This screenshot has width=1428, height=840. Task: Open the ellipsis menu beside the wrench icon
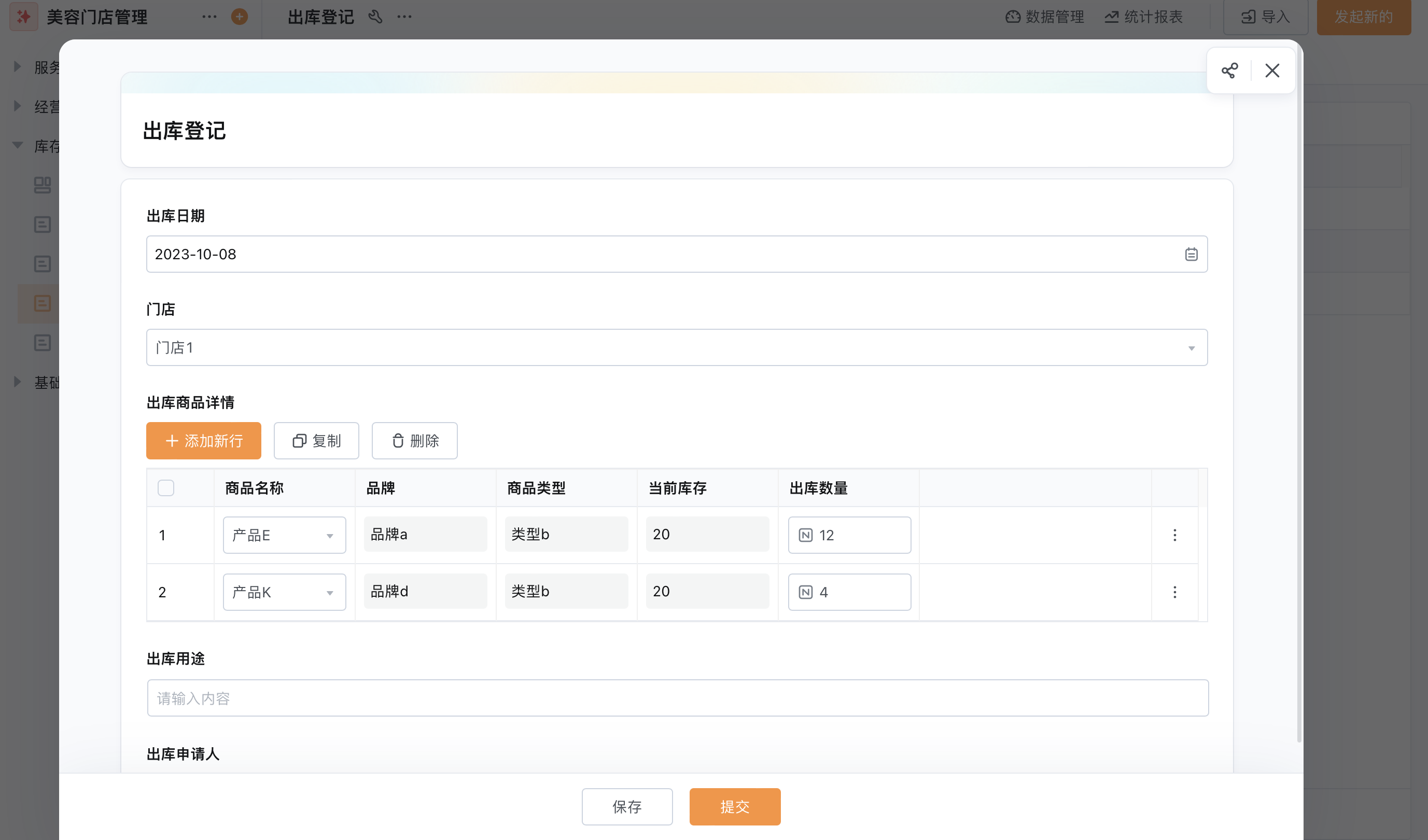coord(404,17)
